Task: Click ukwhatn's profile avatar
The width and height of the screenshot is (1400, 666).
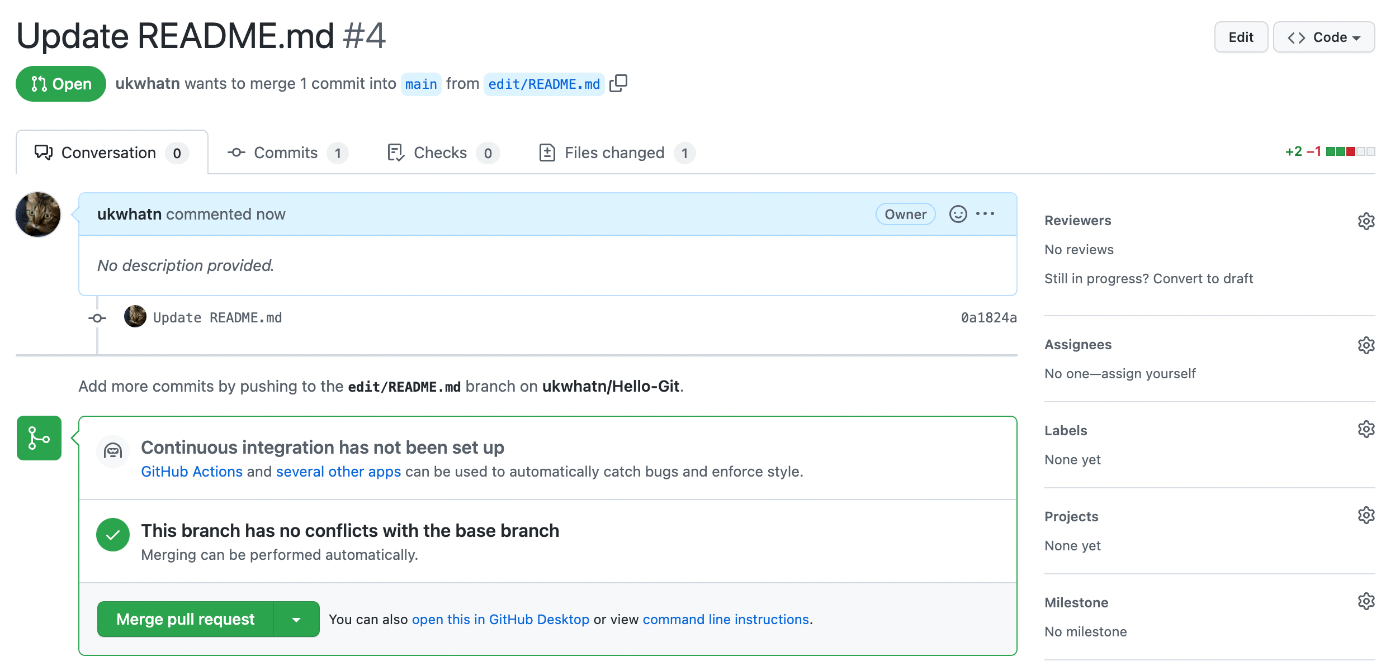Action: 37,214
